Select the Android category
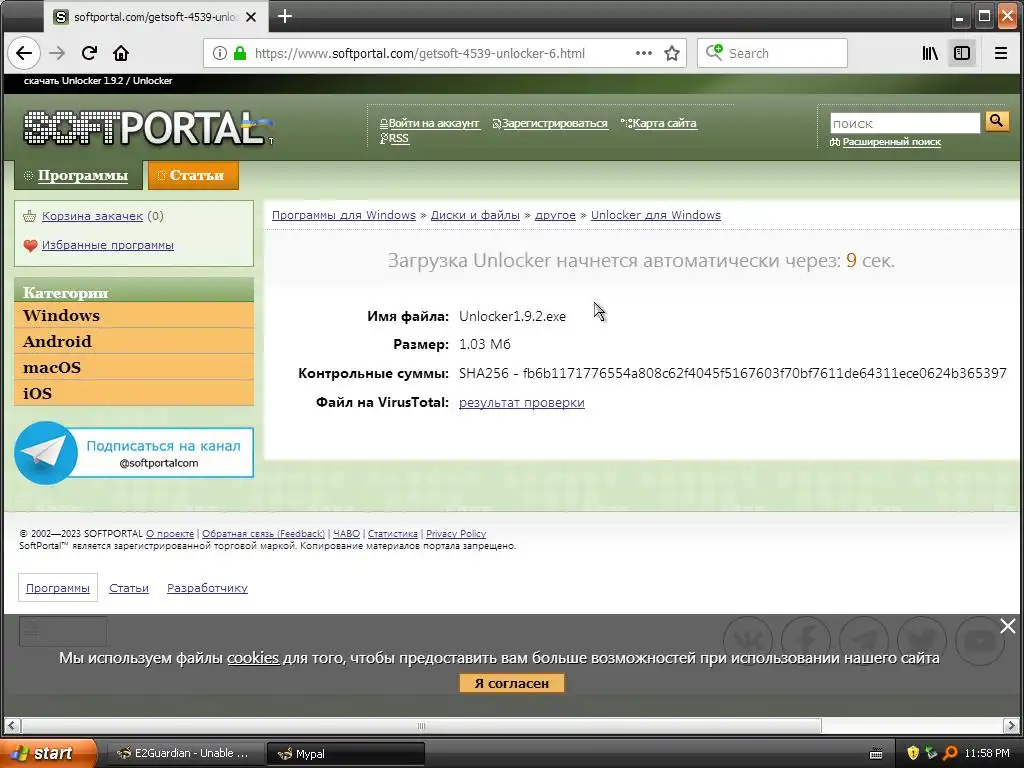The height and width of the screenshot is (768, 1024). pos(134,341)
